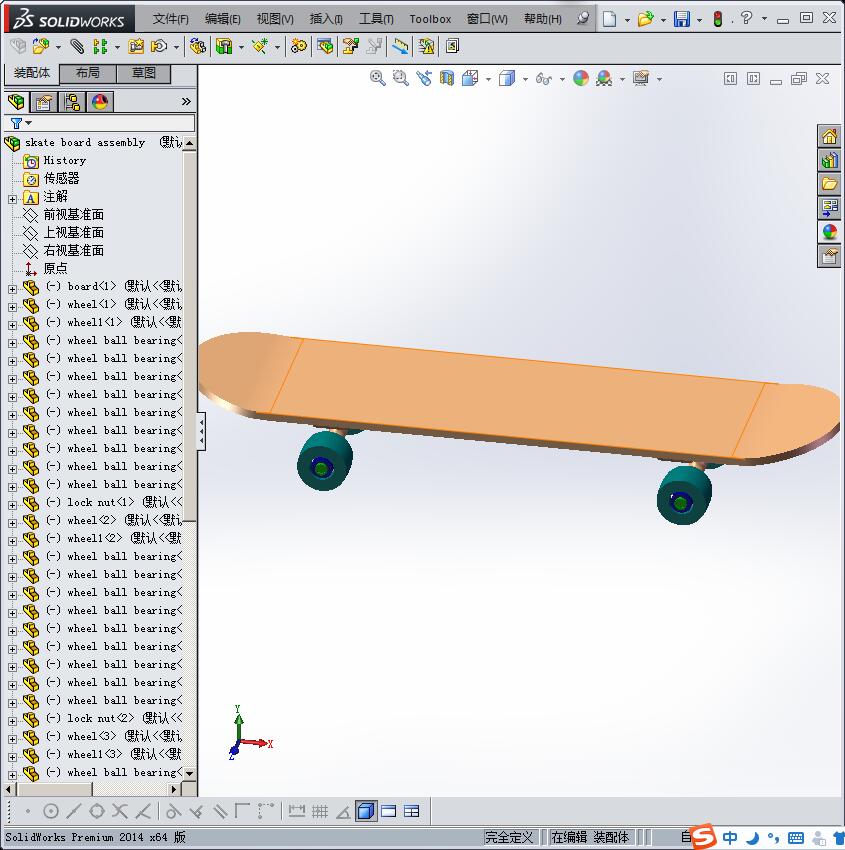This screenshot has height=850, width=845.
Task: Click the Performance Evaluation warning icon
Action: 427,47
